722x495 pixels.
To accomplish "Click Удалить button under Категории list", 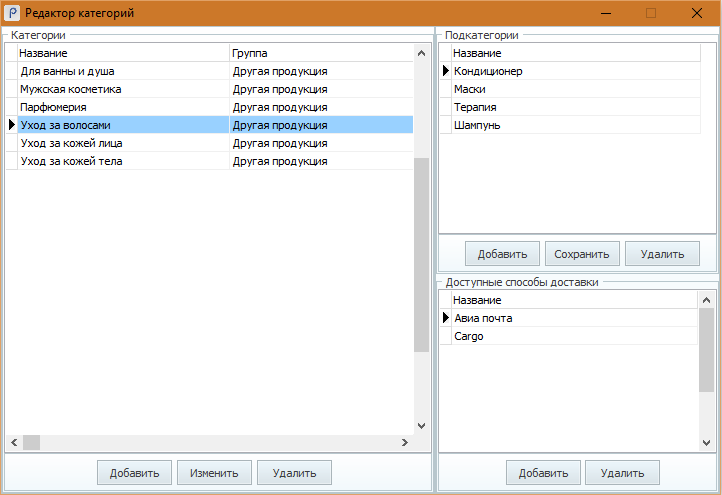I will 294,473.
